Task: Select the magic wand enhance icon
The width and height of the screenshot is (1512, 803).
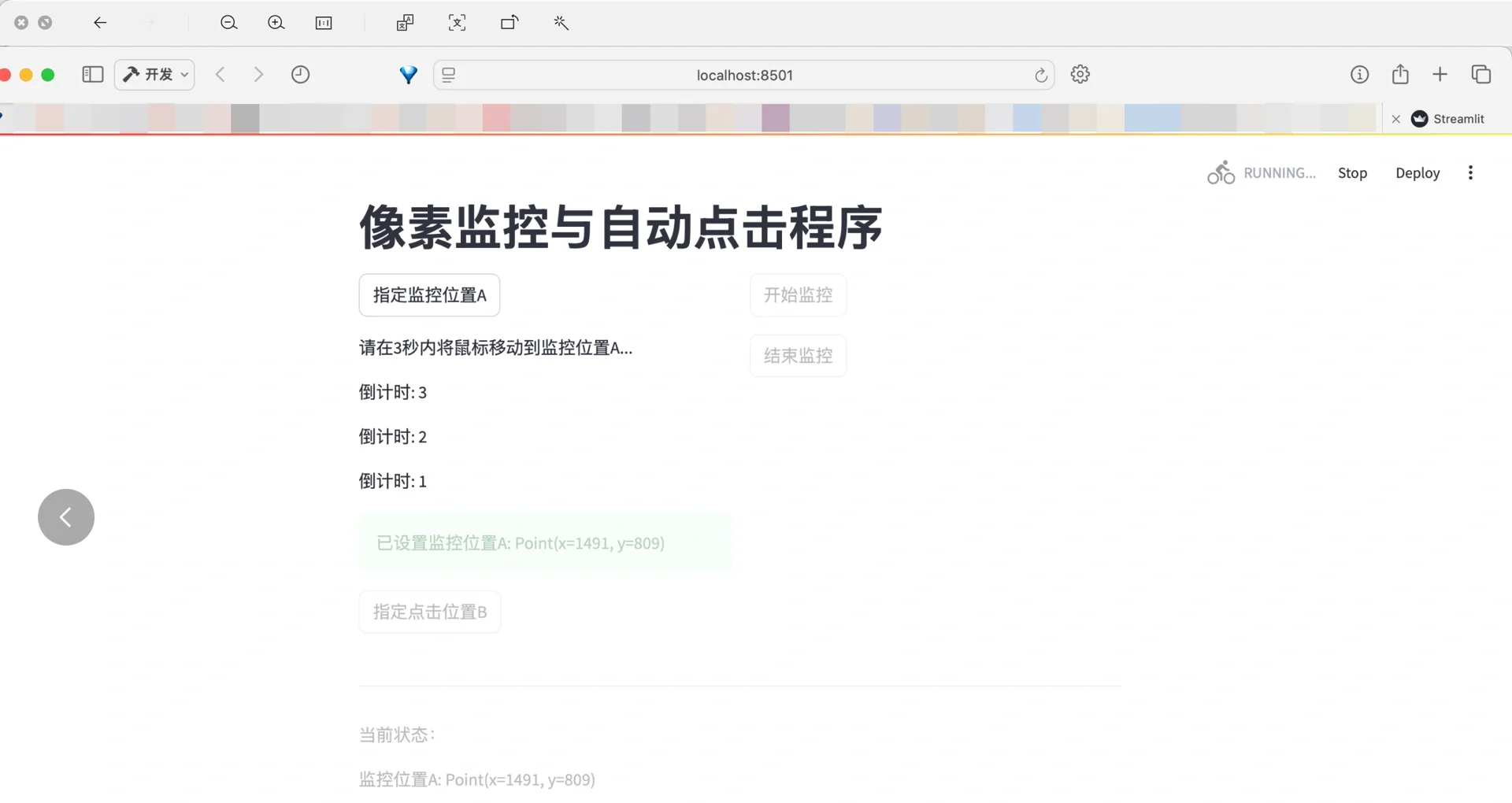Action: [561, 22]
